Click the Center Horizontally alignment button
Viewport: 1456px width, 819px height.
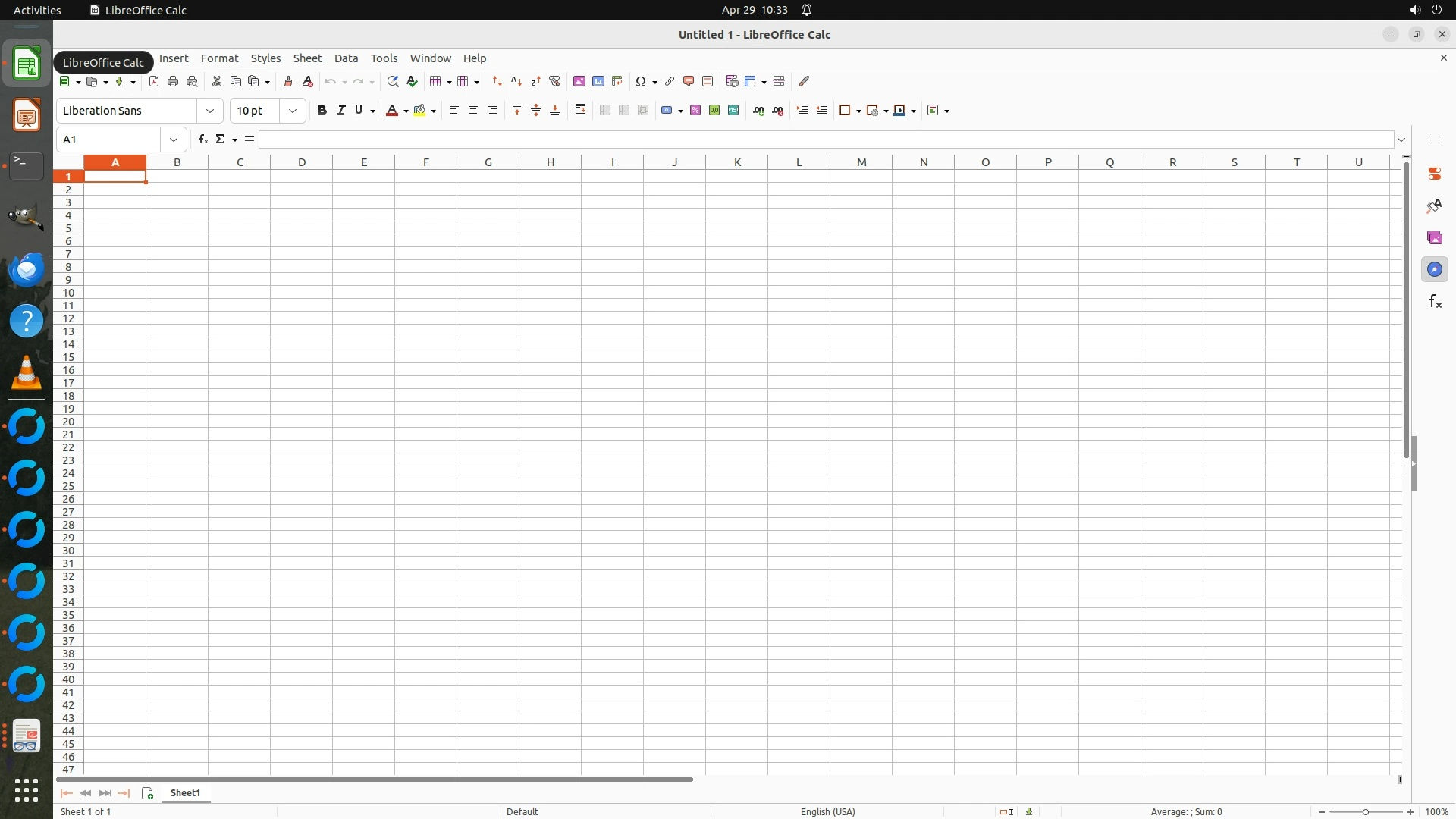[x=473, y=111]
